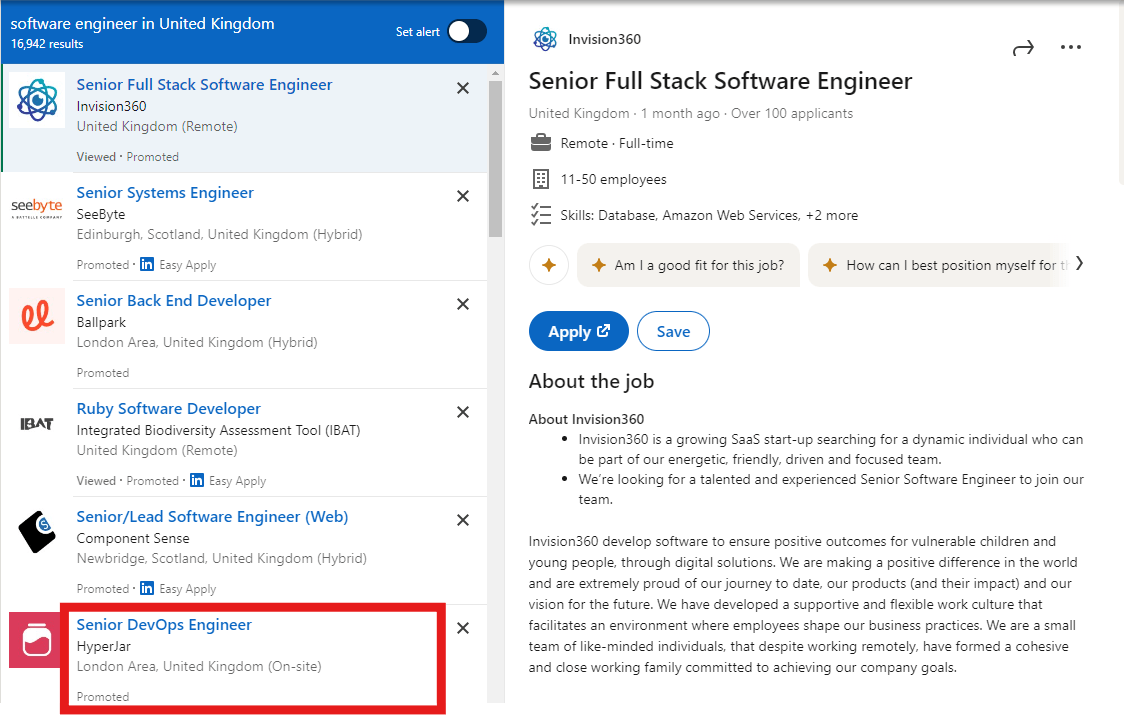
Task: Ask 'How can I best position myself'
Action: coord(939,265)
